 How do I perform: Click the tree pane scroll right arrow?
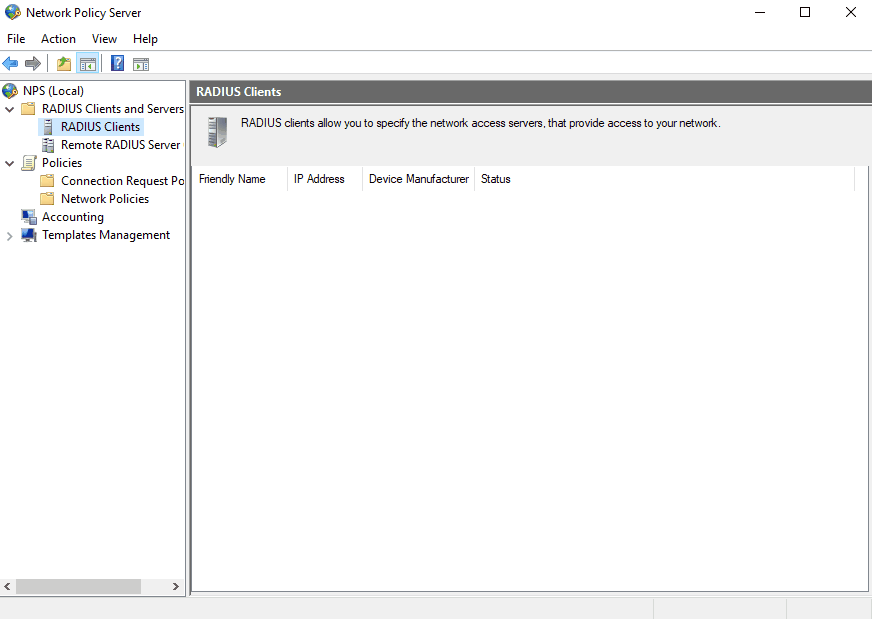click(176, 586)
